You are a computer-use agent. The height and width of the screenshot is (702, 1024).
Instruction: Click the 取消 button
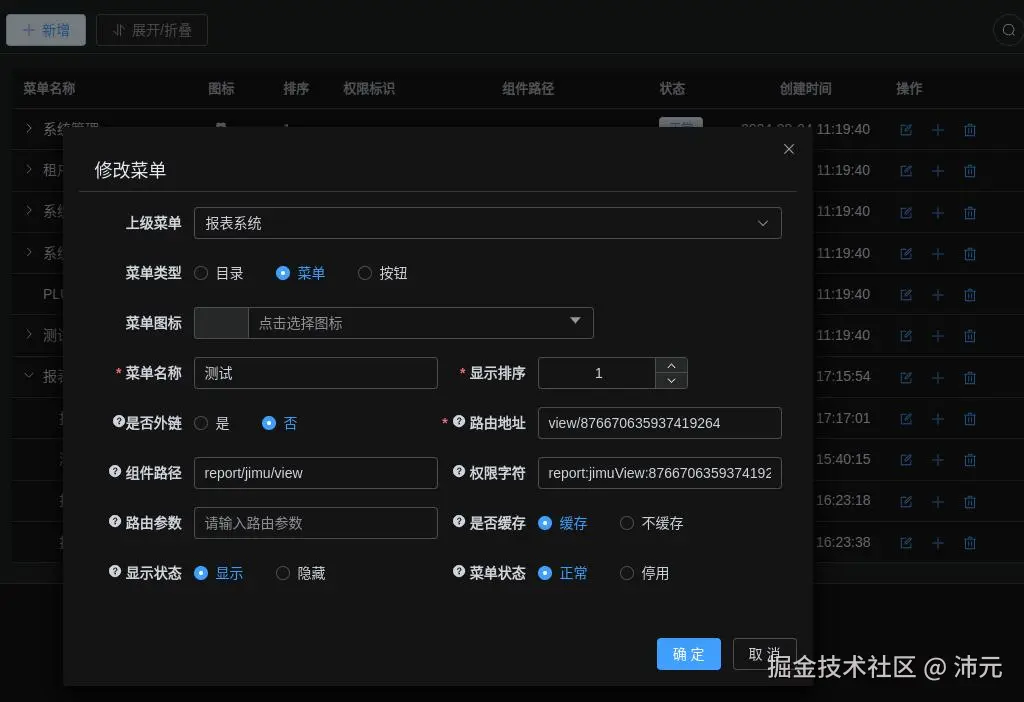pyautogui.click(x=765, y=654)
